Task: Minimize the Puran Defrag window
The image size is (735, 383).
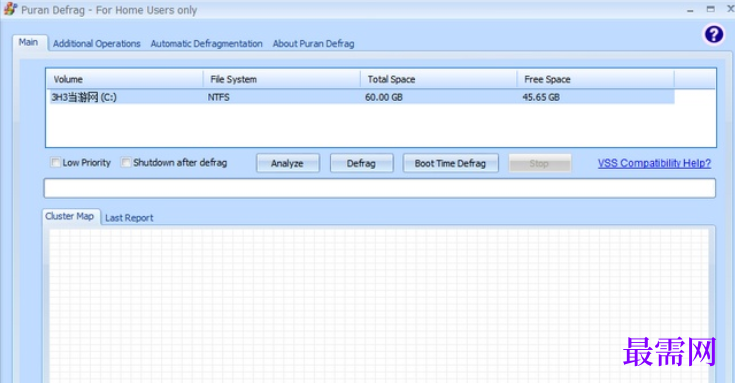Action: click(x=690, y=9)
